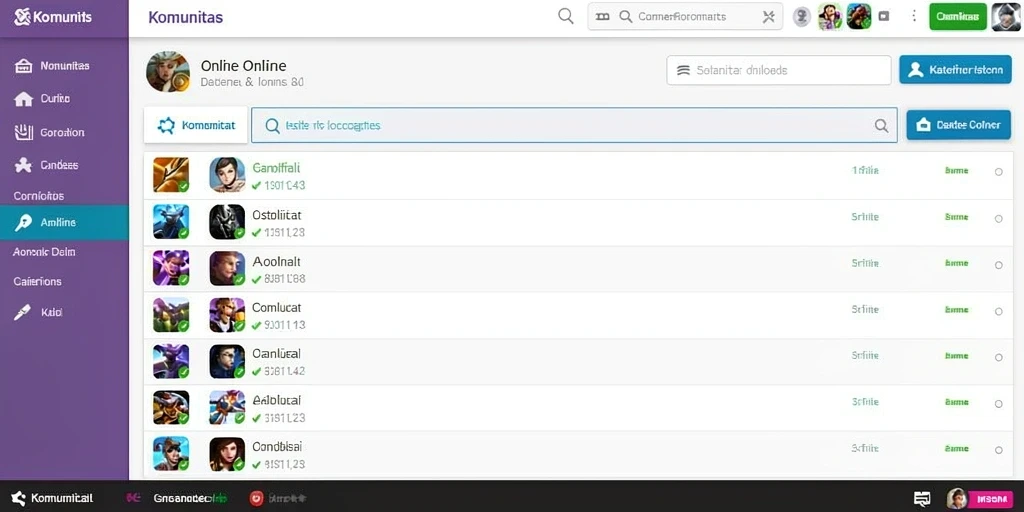
Task: Click the top bar magnifying glass icon
Action: point(566,16)
